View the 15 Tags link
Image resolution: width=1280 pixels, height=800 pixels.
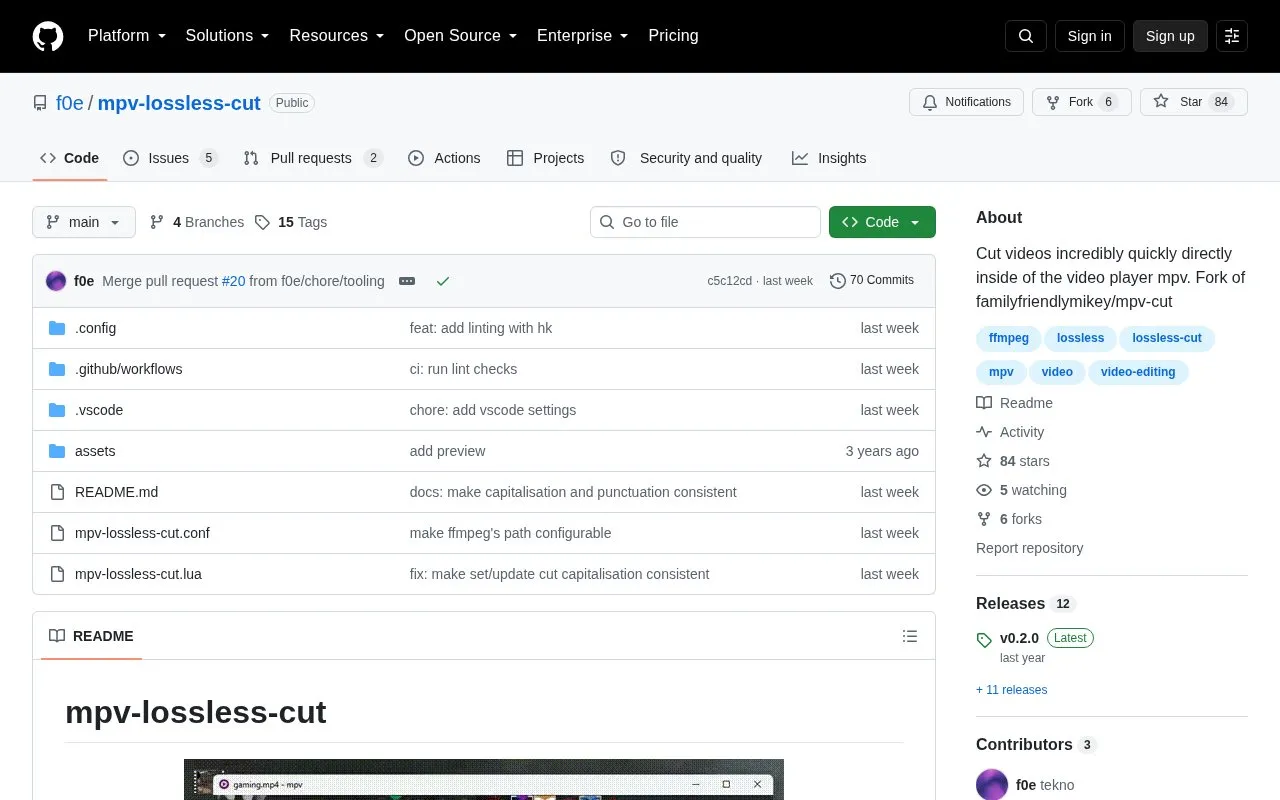pos(291,222)
